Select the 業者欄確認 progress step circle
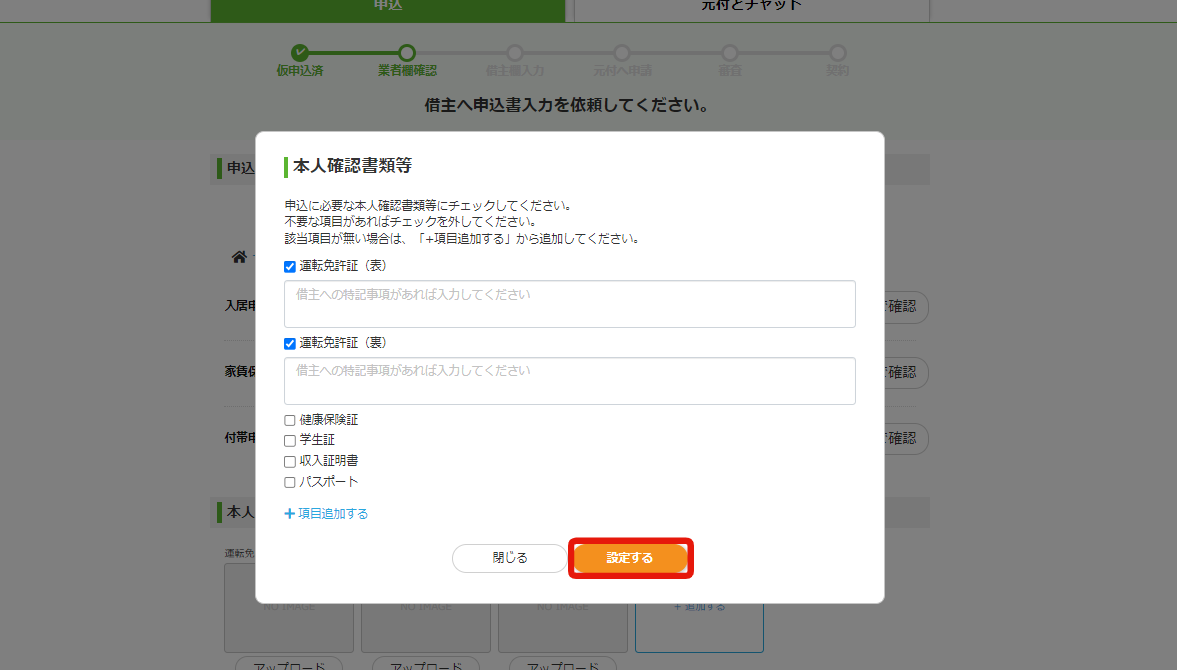 [x=407, y=53]
